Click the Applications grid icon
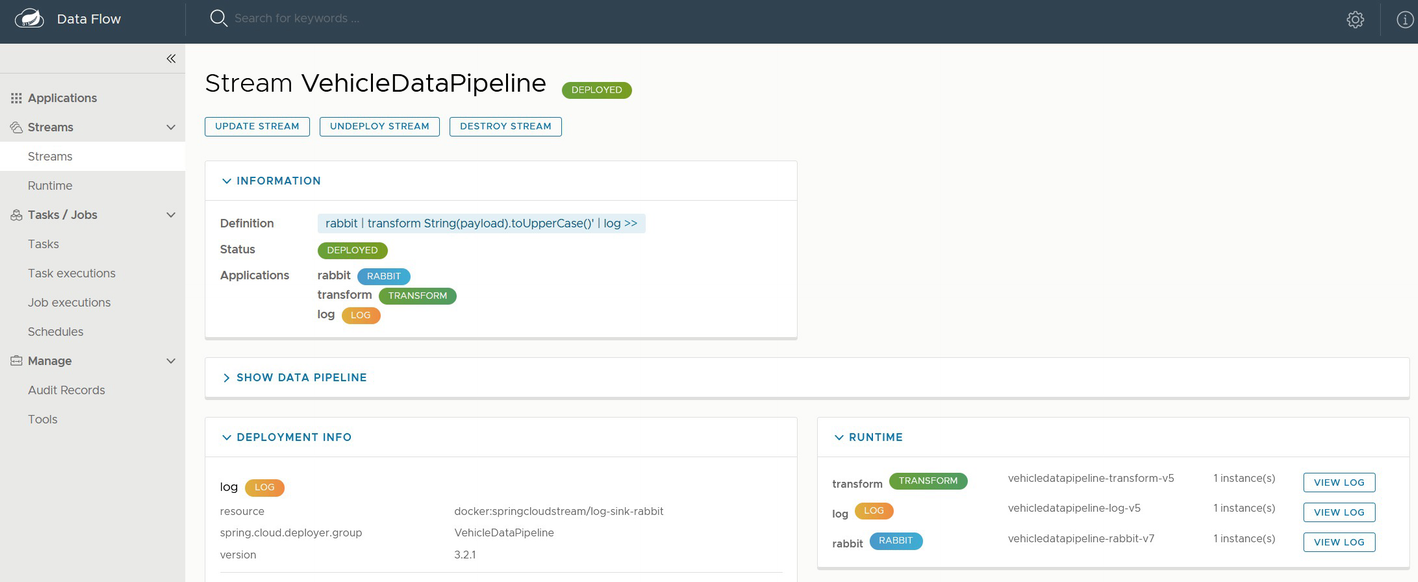The image size is (1418, 582). tap(16, 98)
